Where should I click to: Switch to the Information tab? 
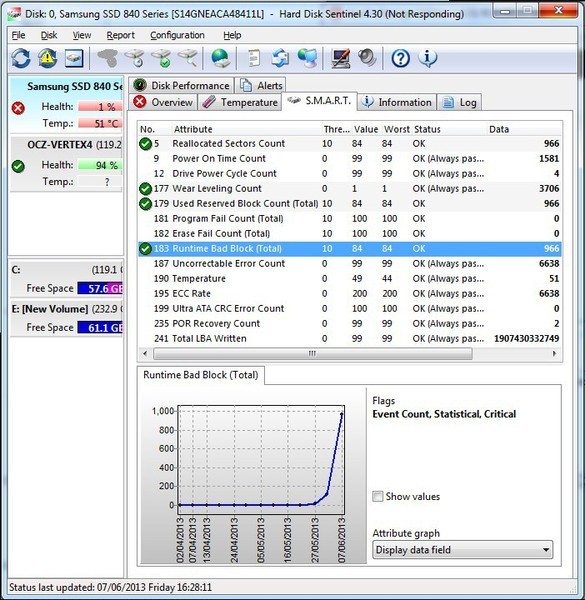coord(397,102)
